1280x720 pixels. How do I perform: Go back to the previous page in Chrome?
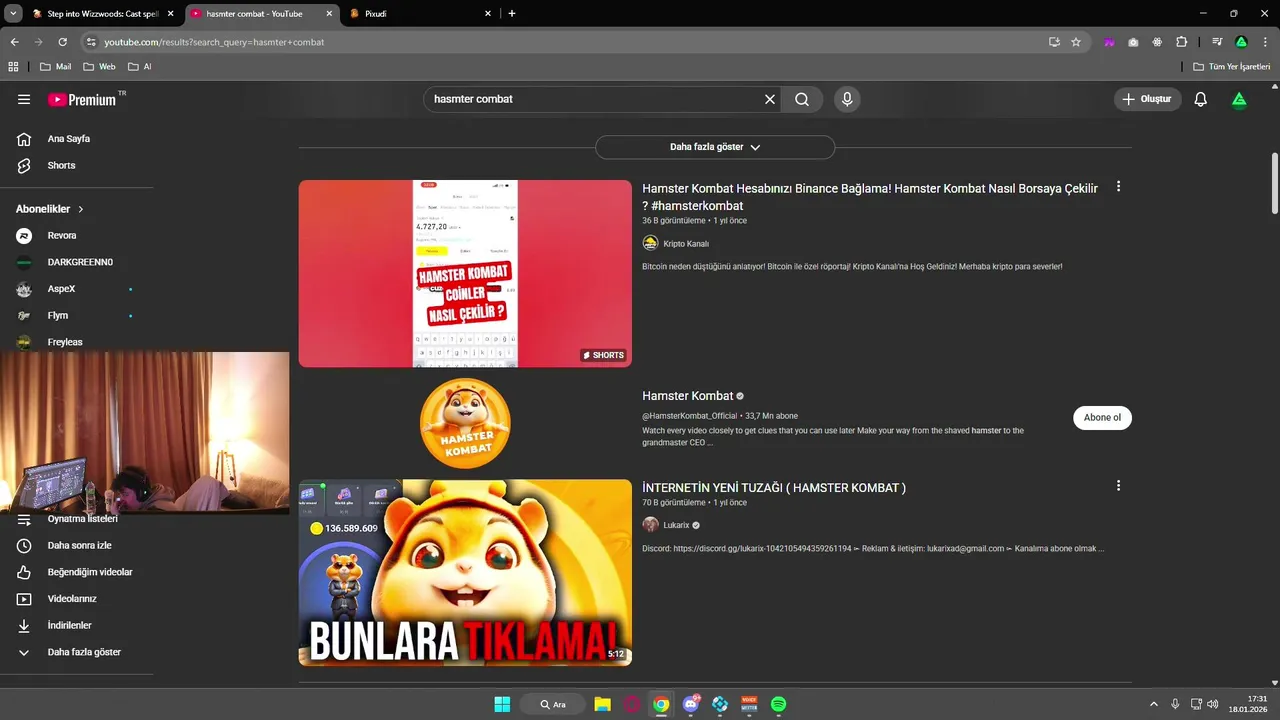click(x=14, y=42)
